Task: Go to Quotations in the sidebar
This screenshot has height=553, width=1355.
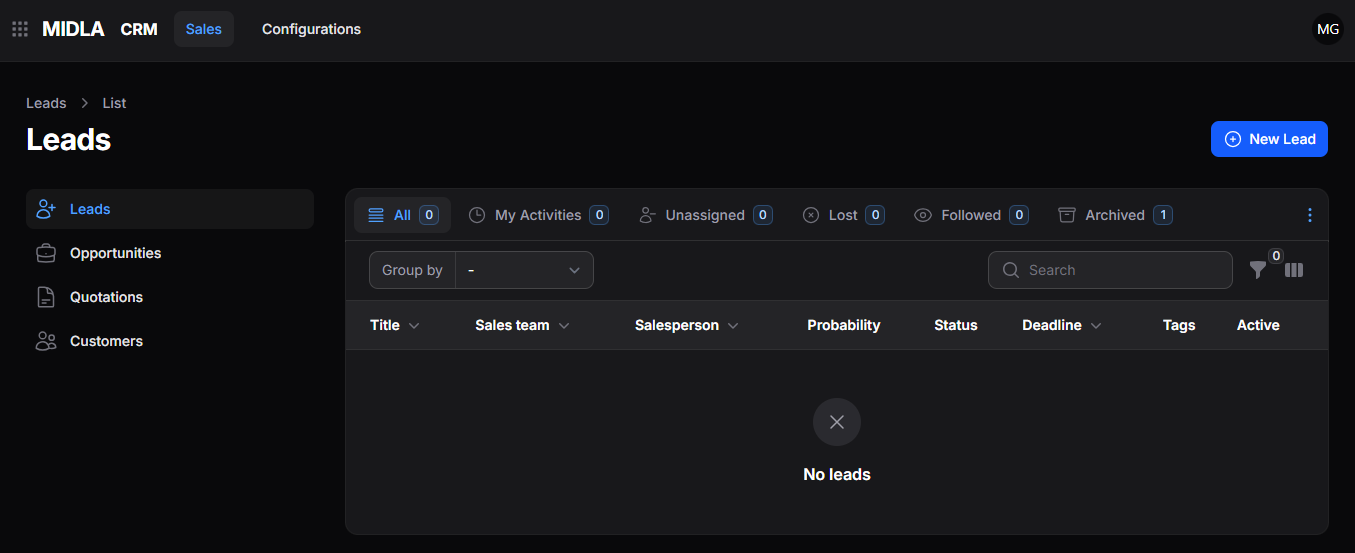Action: coord(170,297)
